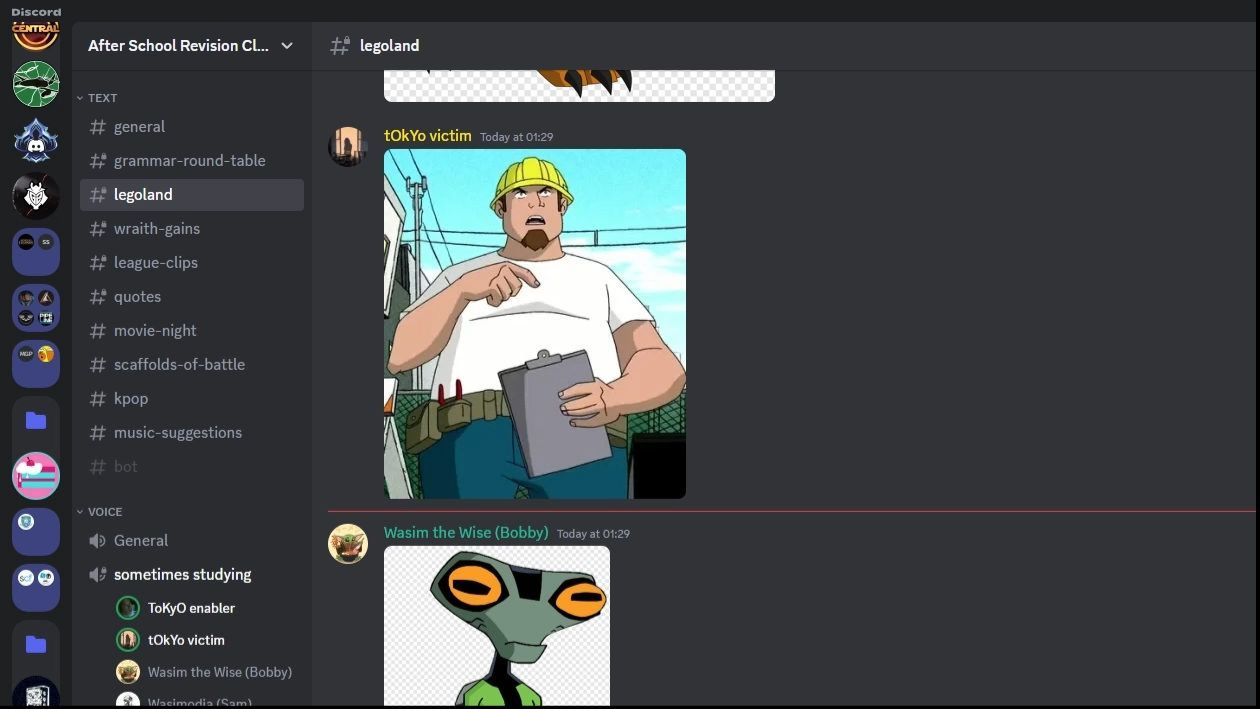
Task: Open the first blue server folder icon
Action: point(36,420)
